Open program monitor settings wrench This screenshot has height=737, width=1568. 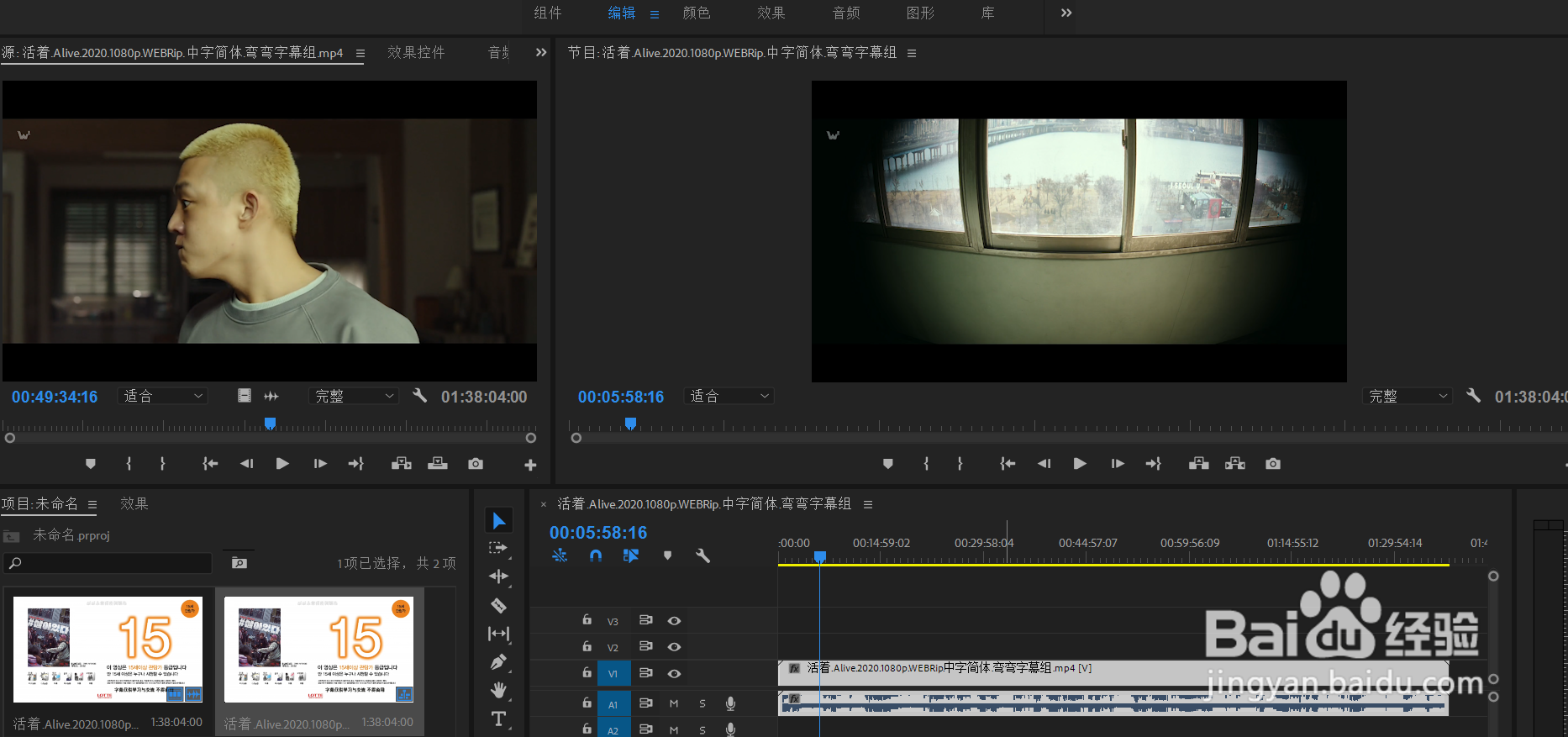(1473, 395)
